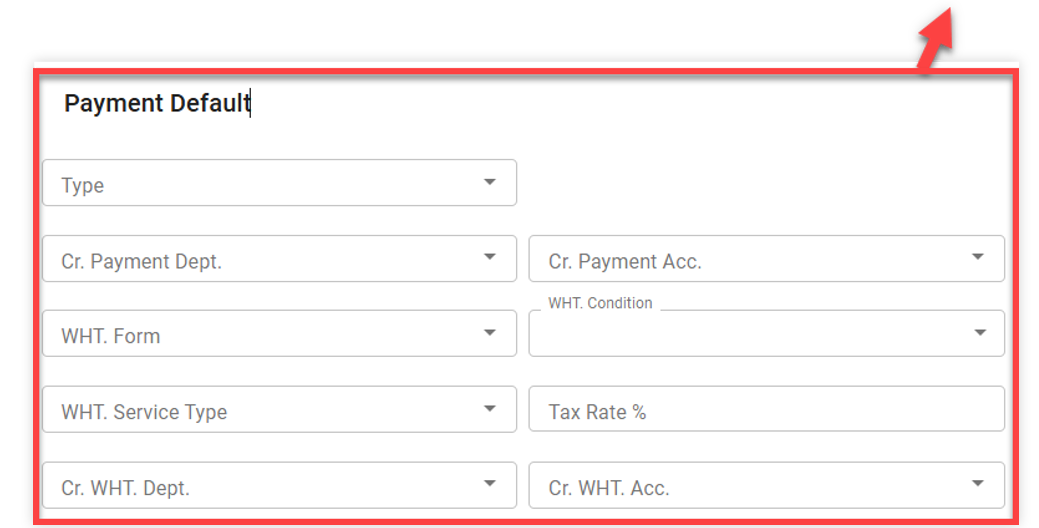Open Cr. Payment Acc. by its placeholder text
Screen dimensions: 1039x528
click(x=625, y=262)
